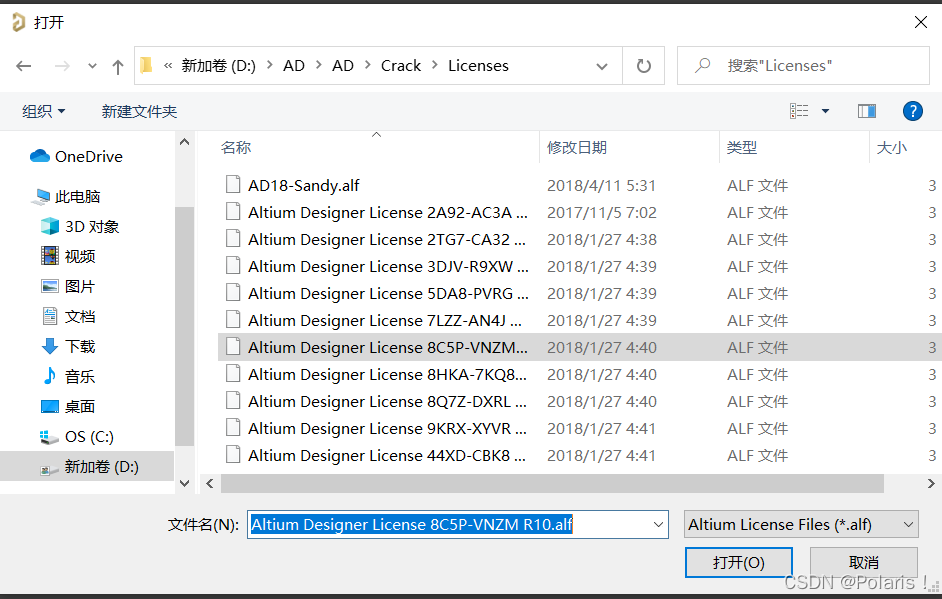Image resolution: width=942 pixels, height=599 pixels.
Task: Select license file 2A92-AC3A
Action: [388, 213]
